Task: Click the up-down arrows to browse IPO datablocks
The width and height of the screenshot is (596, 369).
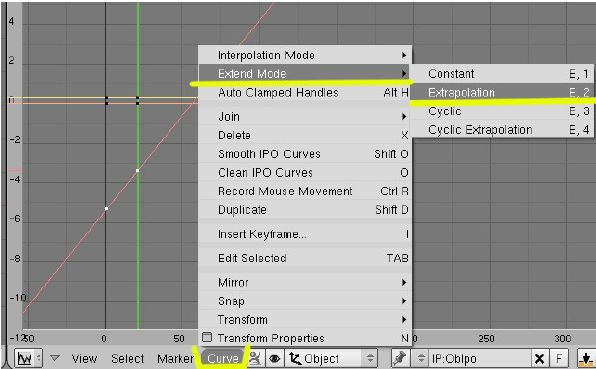Action: (420, 358)
